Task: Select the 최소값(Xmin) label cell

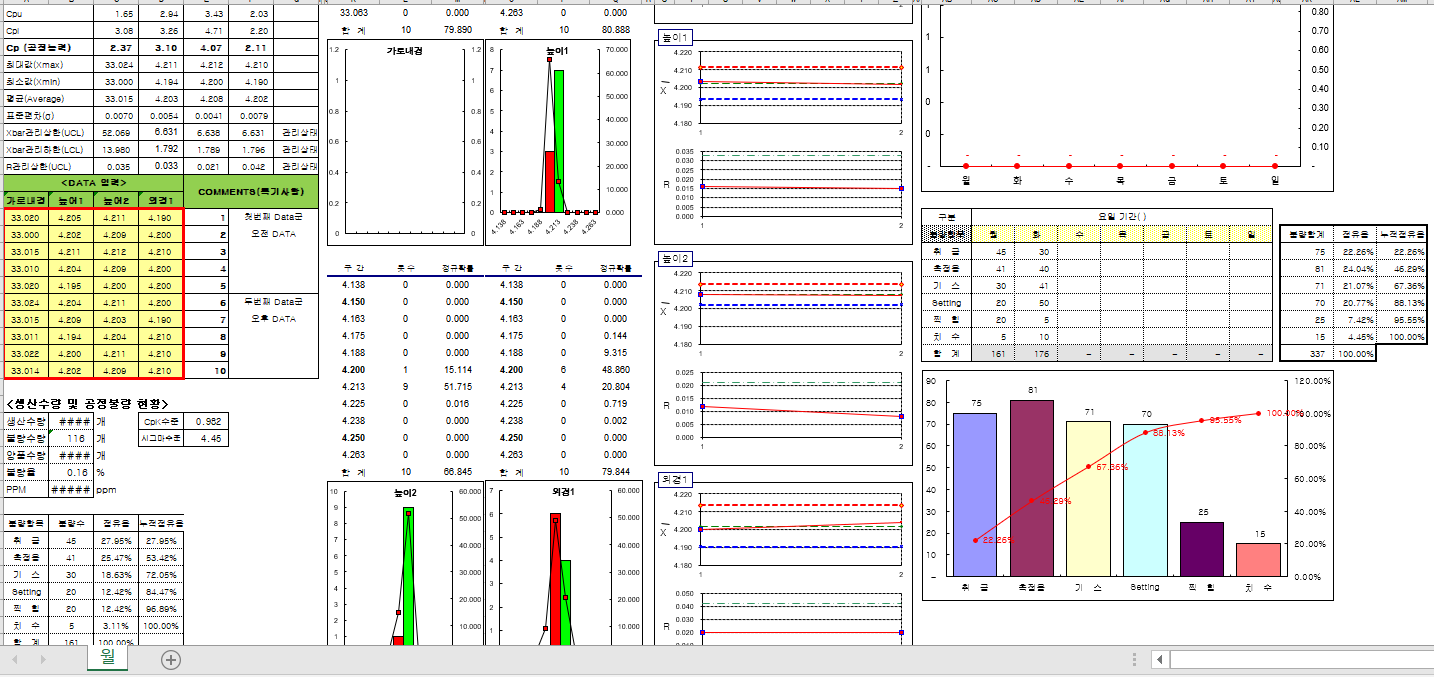Action: click(48, 81)
